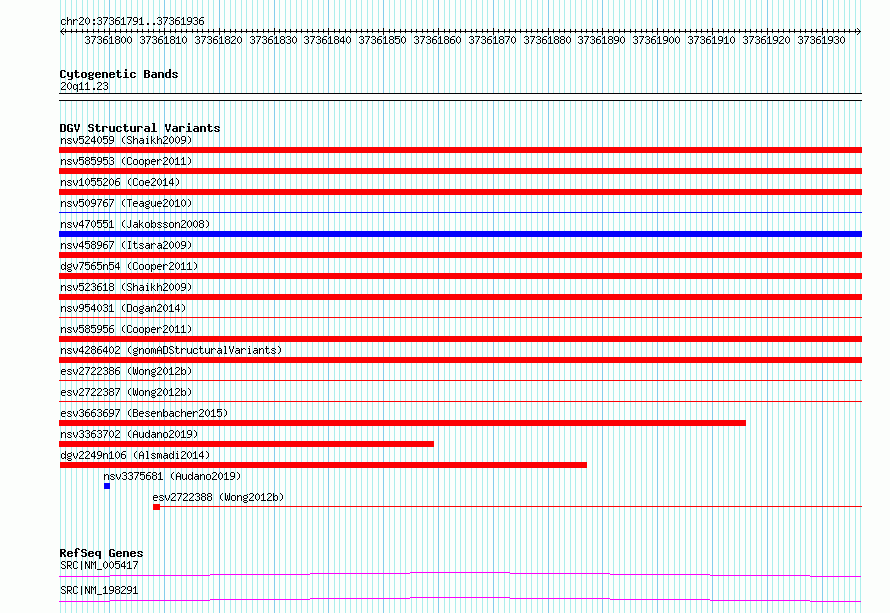Screen dimensions: 890x613
Task: Click the red bar under nsv3363702
Action: 246,444
